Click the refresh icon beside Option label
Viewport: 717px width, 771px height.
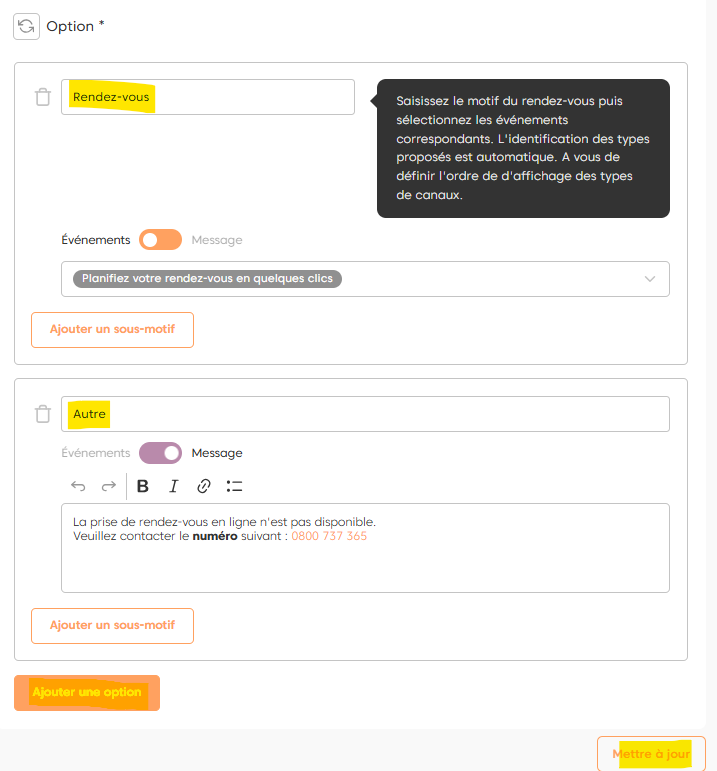point(26,26)
